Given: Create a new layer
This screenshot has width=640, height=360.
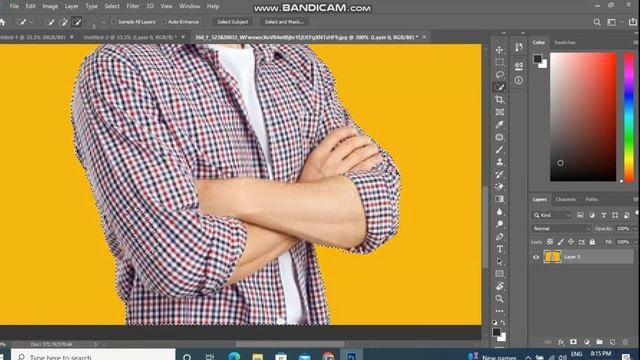Looking at the screenshot, I should coord(612,342).
